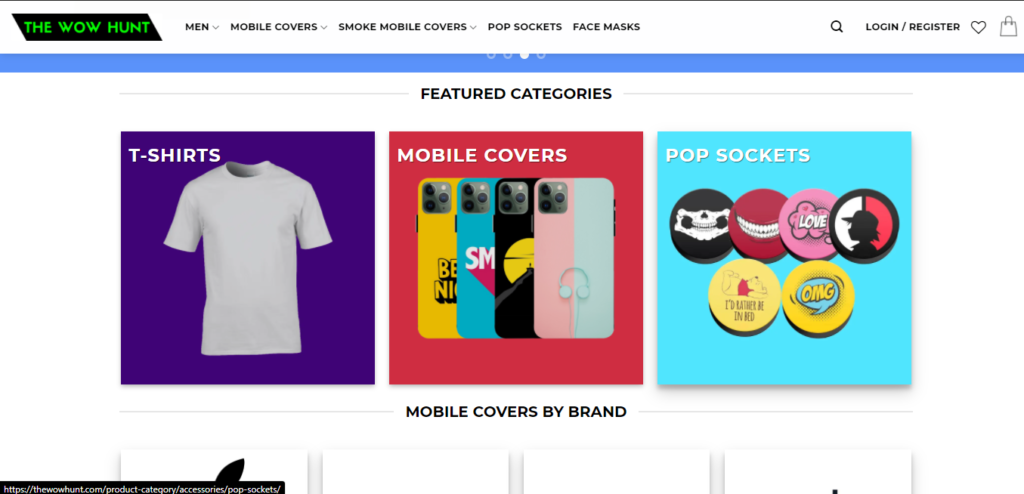Open the shopping bag cart icon
Viewport: 1024px width, 494px height.
1008,27
